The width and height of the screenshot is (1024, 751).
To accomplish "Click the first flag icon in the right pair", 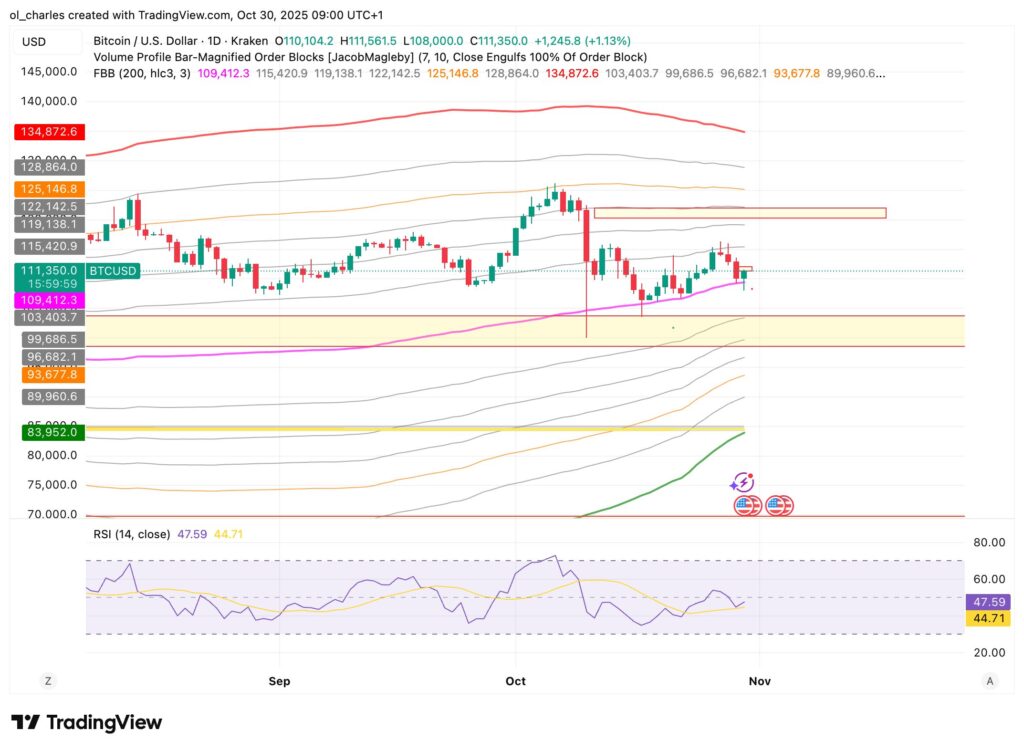I will (775, 505).
